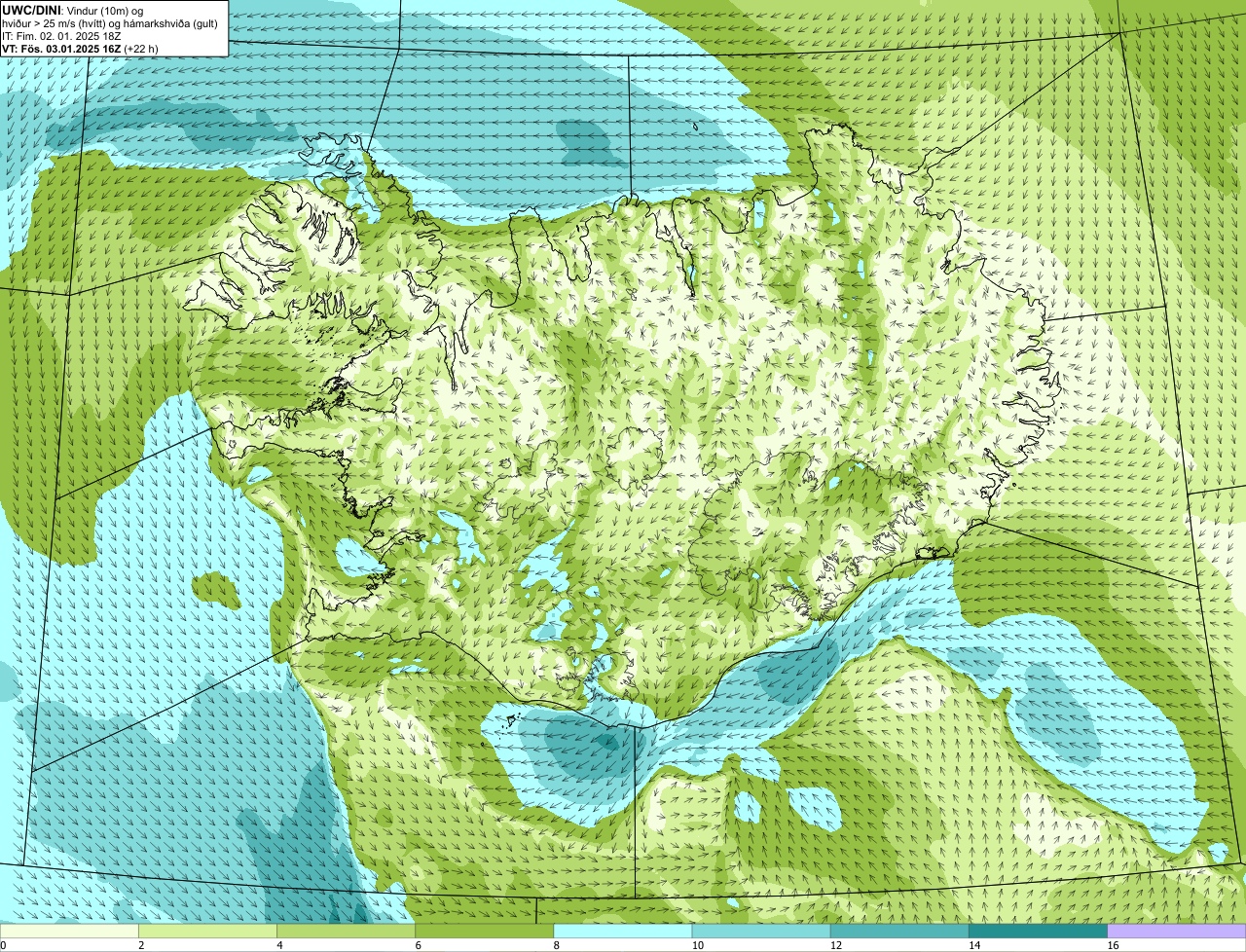1246x952 pixels.
Task: Click the legend tick label 16
Action: pyautogui.click(x=1113, y=945)
